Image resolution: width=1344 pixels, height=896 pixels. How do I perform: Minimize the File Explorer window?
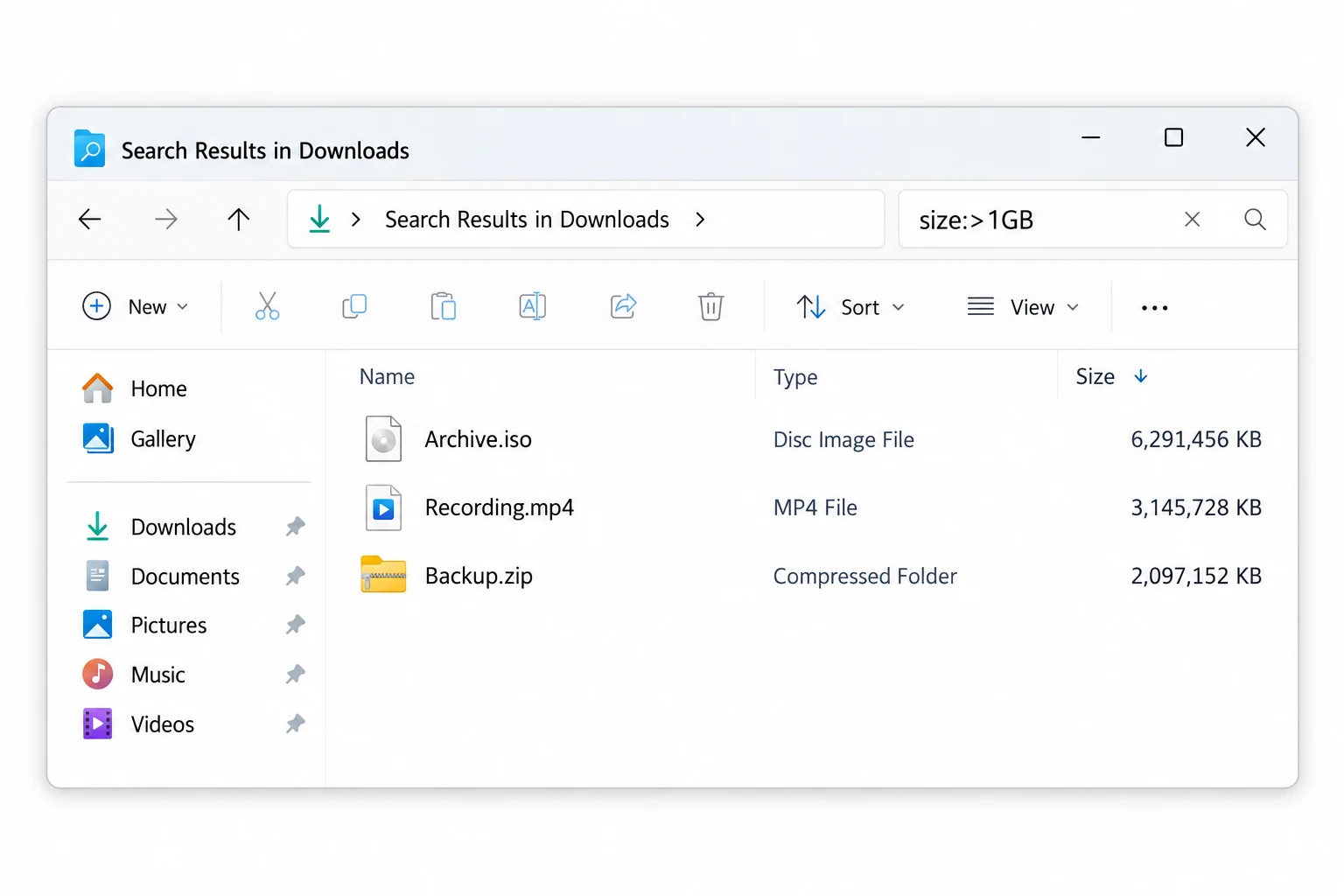(x=1090, y=137)
